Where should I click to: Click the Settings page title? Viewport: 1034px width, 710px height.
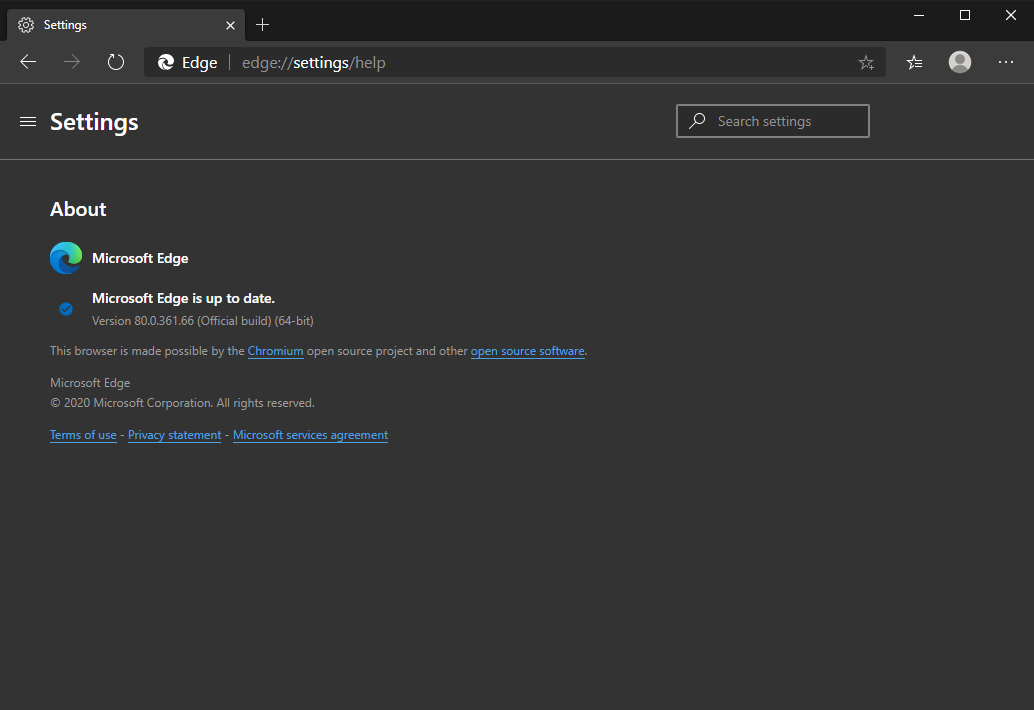pos(94,122)
